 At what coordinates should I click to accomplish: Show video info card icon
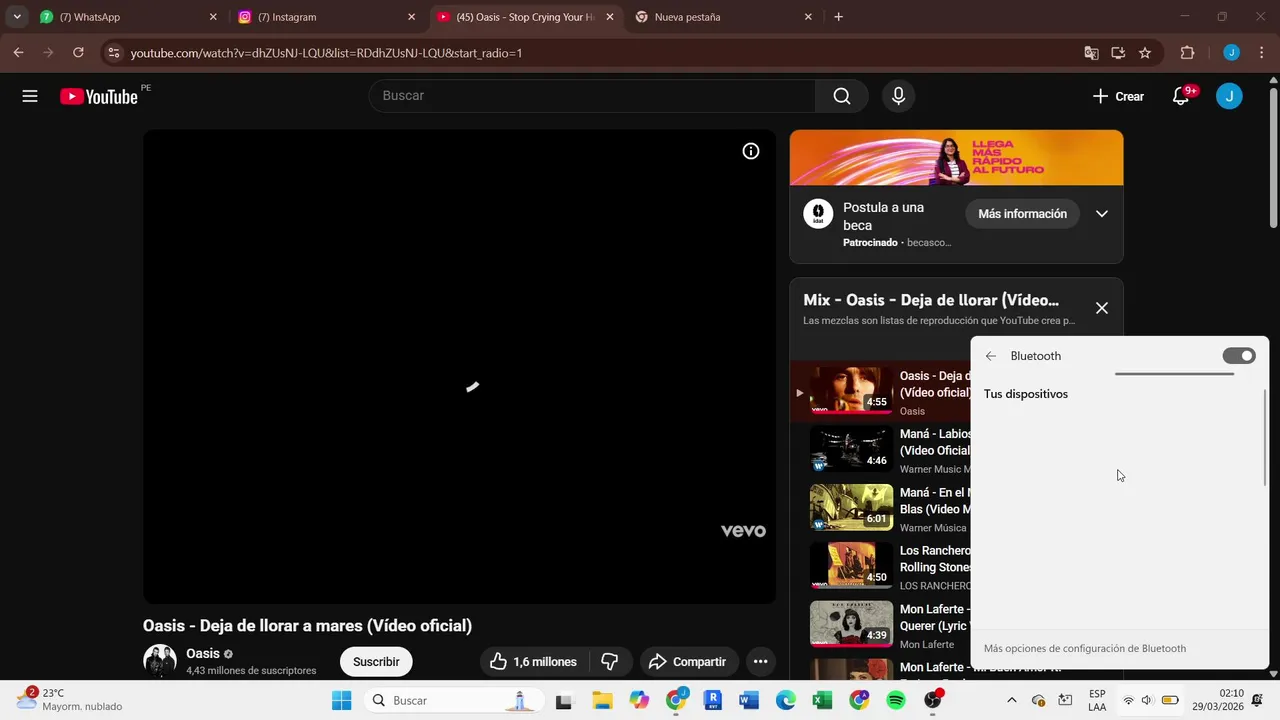(x=751, y=151)
